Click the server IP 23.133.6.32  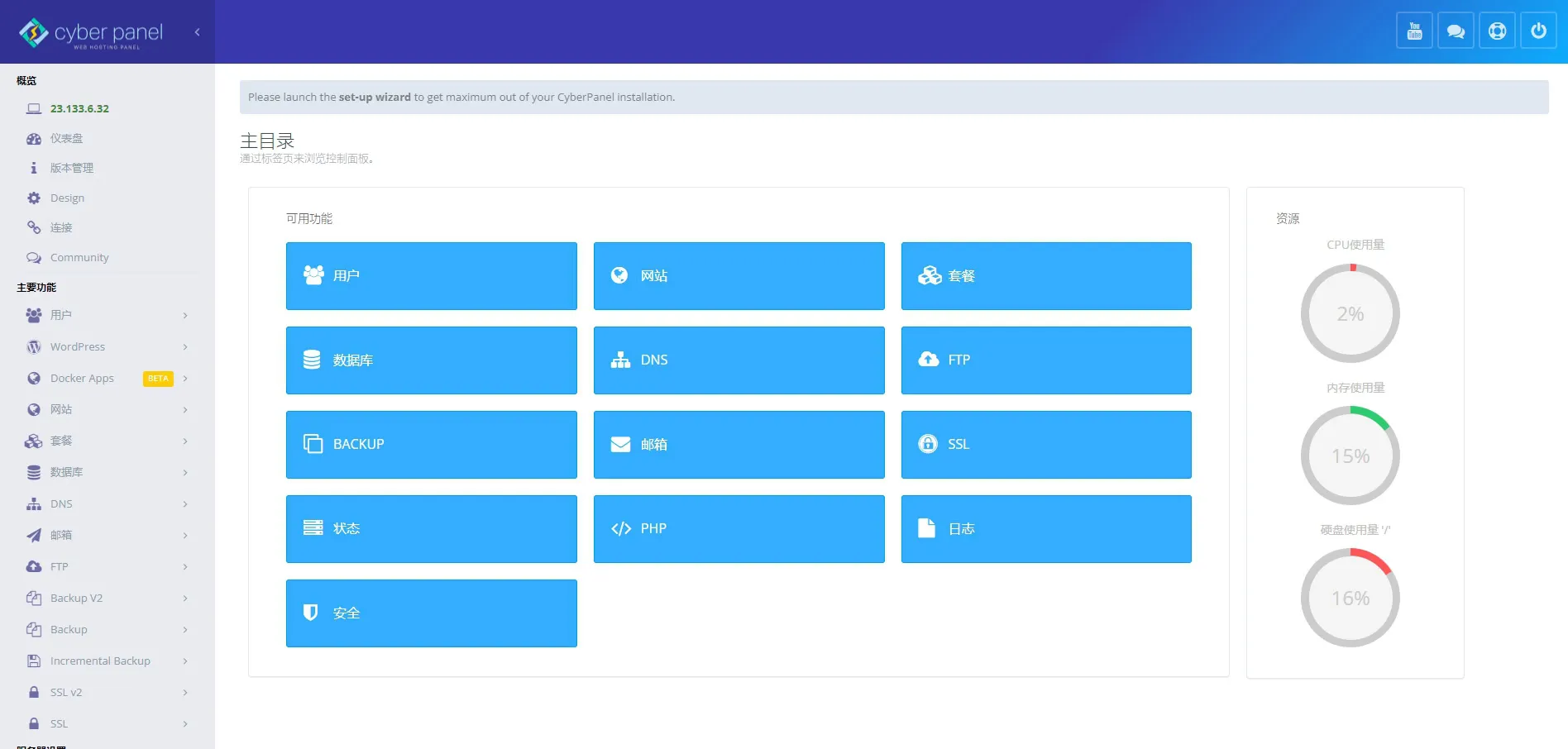point(79,109)
